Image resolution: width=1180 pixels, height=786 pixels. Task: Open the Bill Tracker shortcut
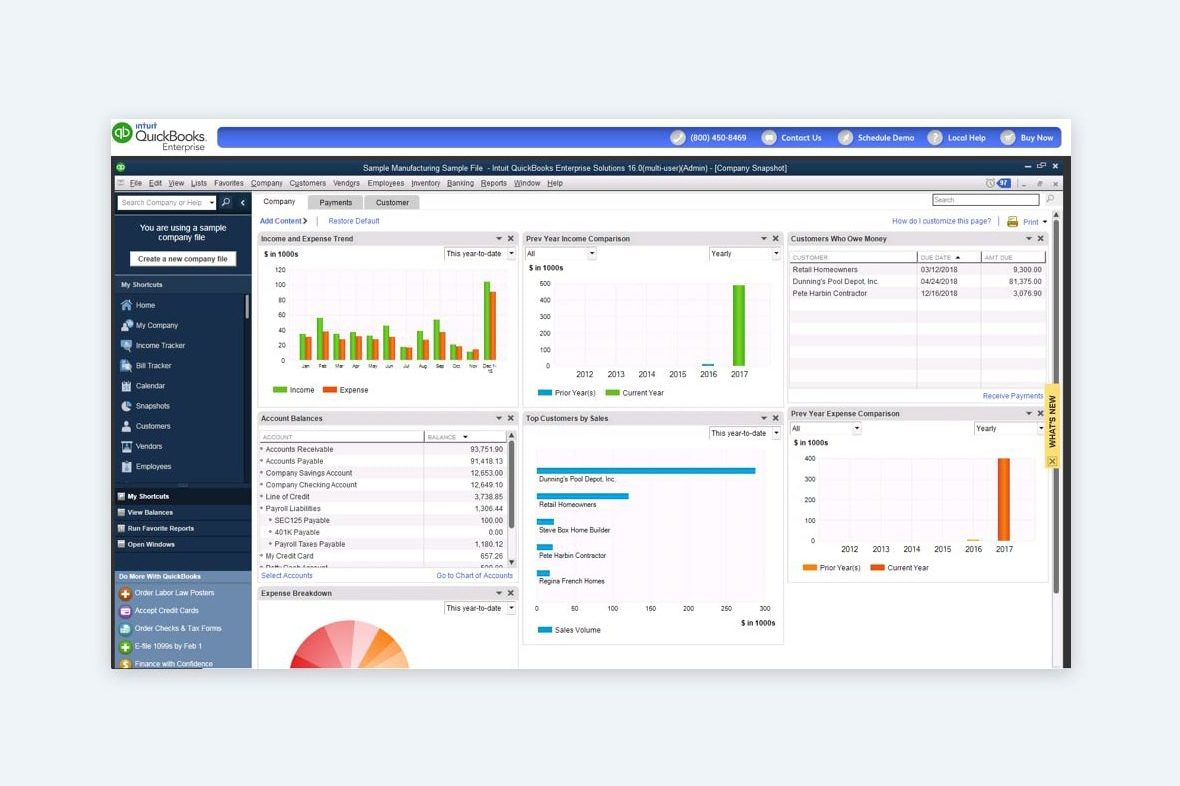coord(146,366)
